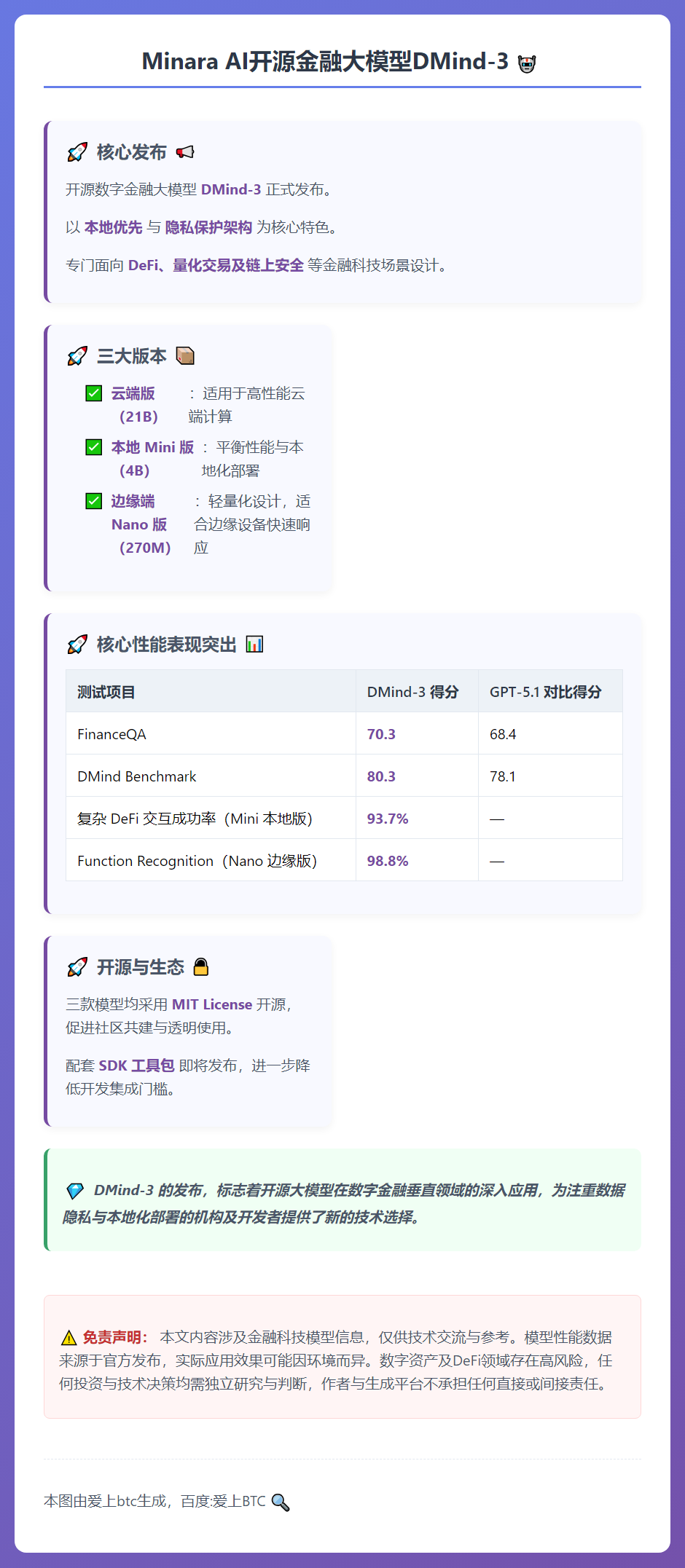Click the bold 本地优先 text
This screenshot has width=685, height=1568.
(113, 227)
